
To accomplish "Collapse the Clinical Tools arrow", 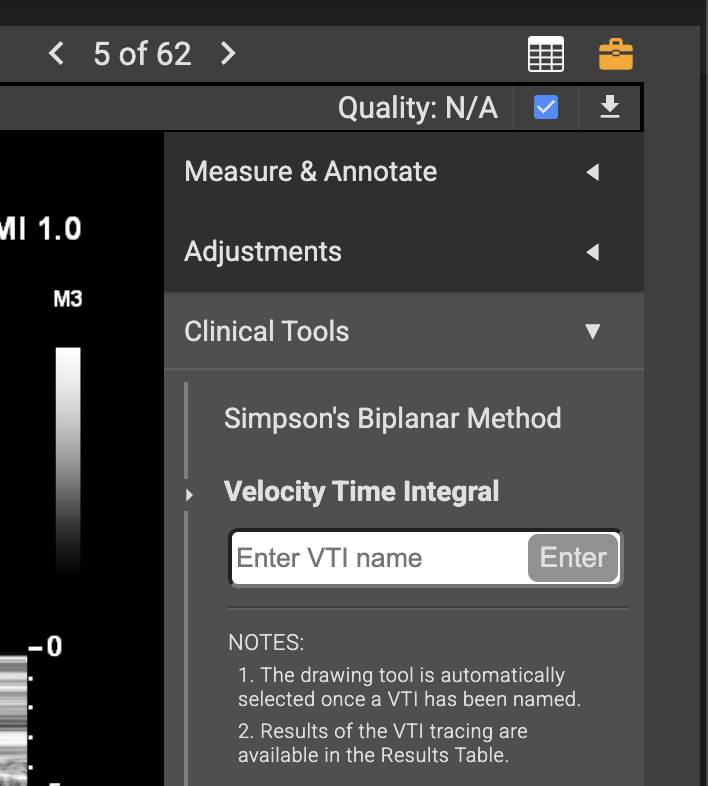I will click(x=593, y=331).
